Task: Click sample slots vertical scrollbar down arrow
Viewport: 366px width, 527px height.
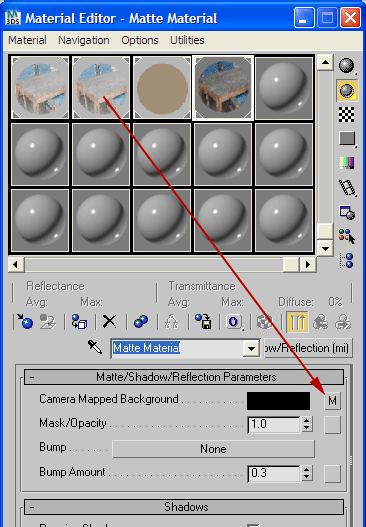Action: tap(325, 249)
